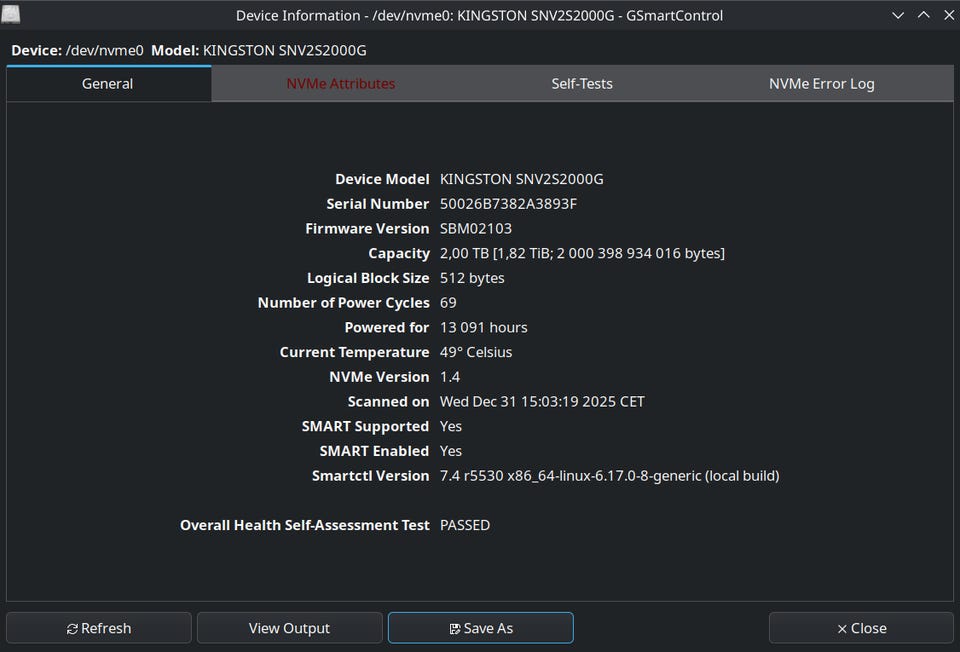Click the firmware version SBM02103
This screenshot has height=652, width=960.
476,228
